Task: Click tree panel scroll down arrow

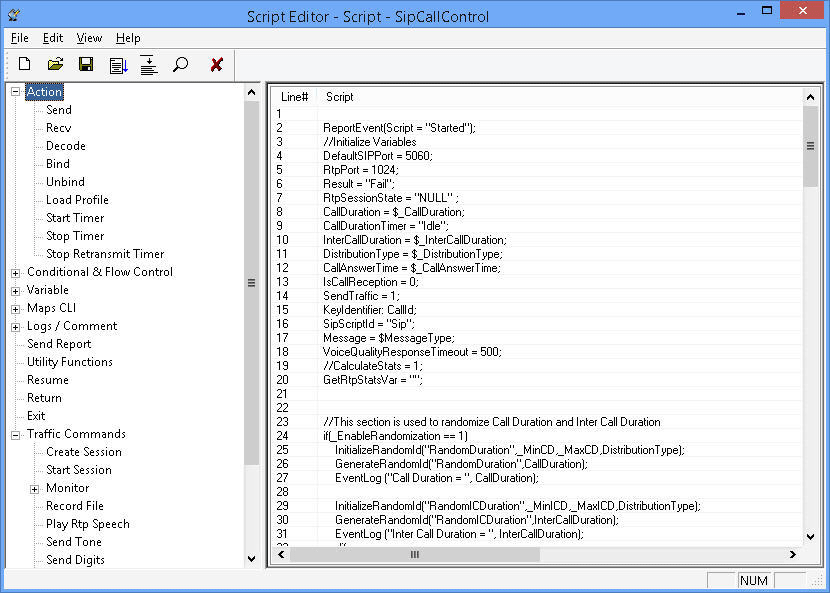Action: click(251, 559)
